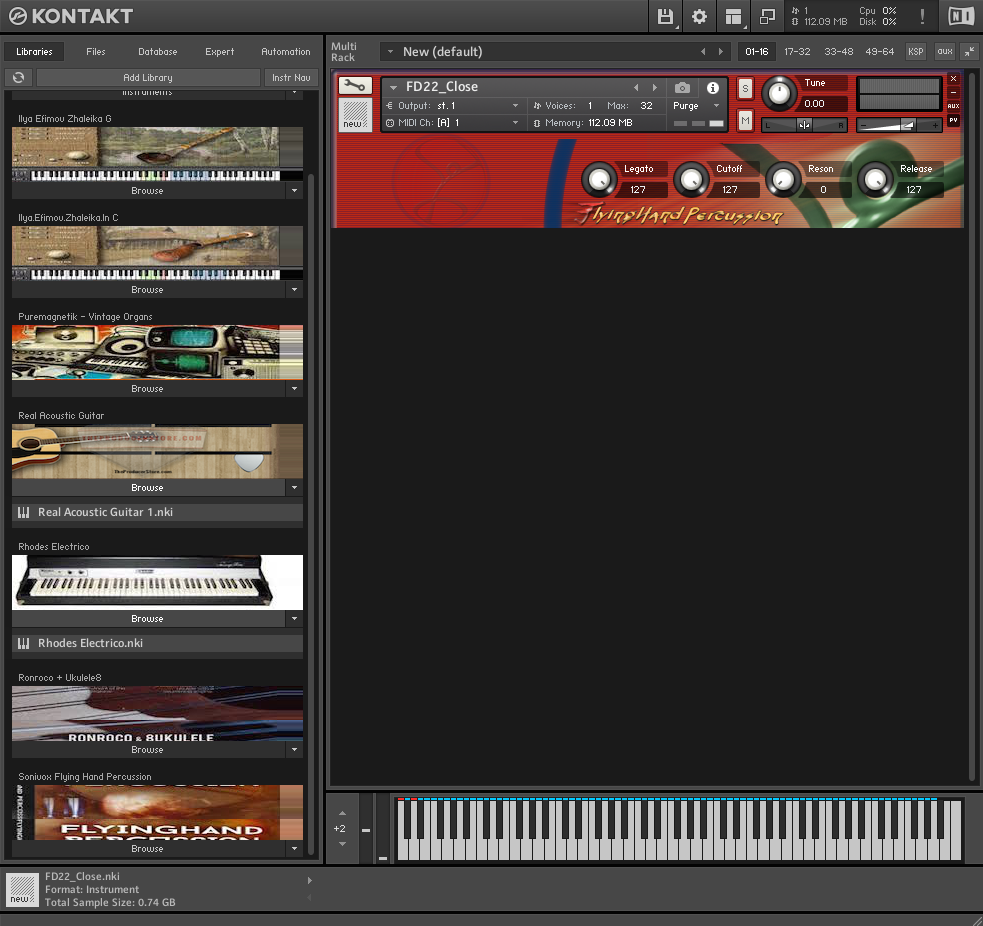983x926 pixels.
Task: Open Puremagnetik Vintage Organs library options dropdown
Action: [x=295, y=389]
